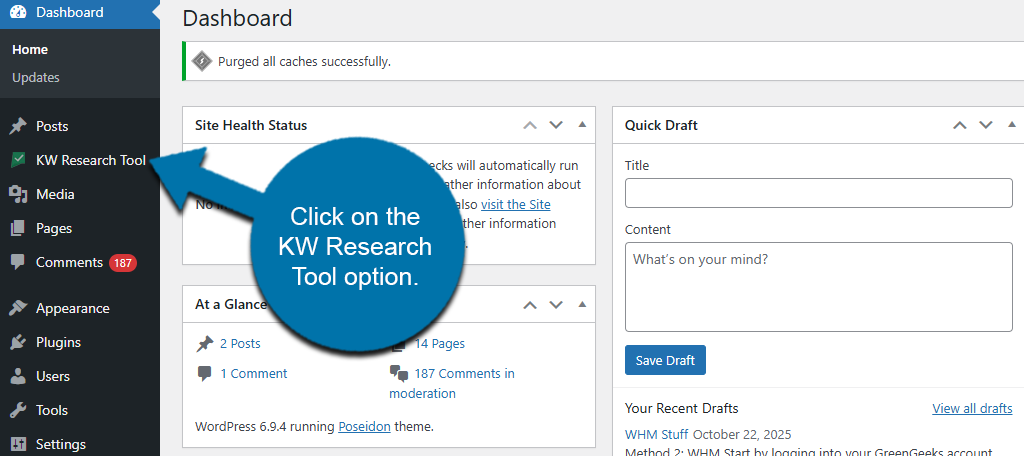Click the cache purge notice lightning icon
Image resolution: width=1024 pixels, height=456 pixels.
(x=202, y=61)
